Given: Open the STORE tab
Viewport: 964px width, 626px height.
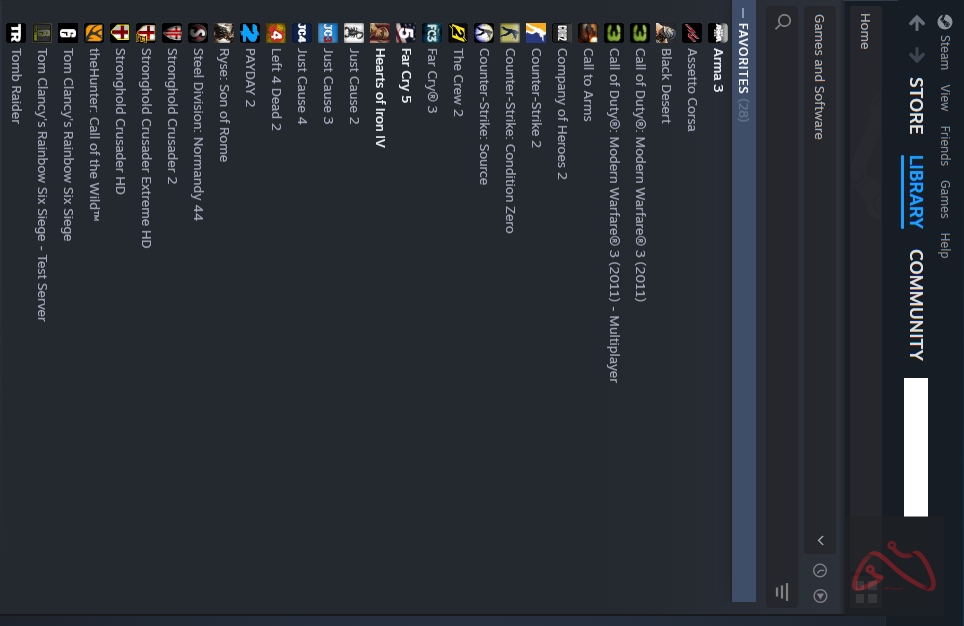Looking at the screenshot, I should pos(916,106).
